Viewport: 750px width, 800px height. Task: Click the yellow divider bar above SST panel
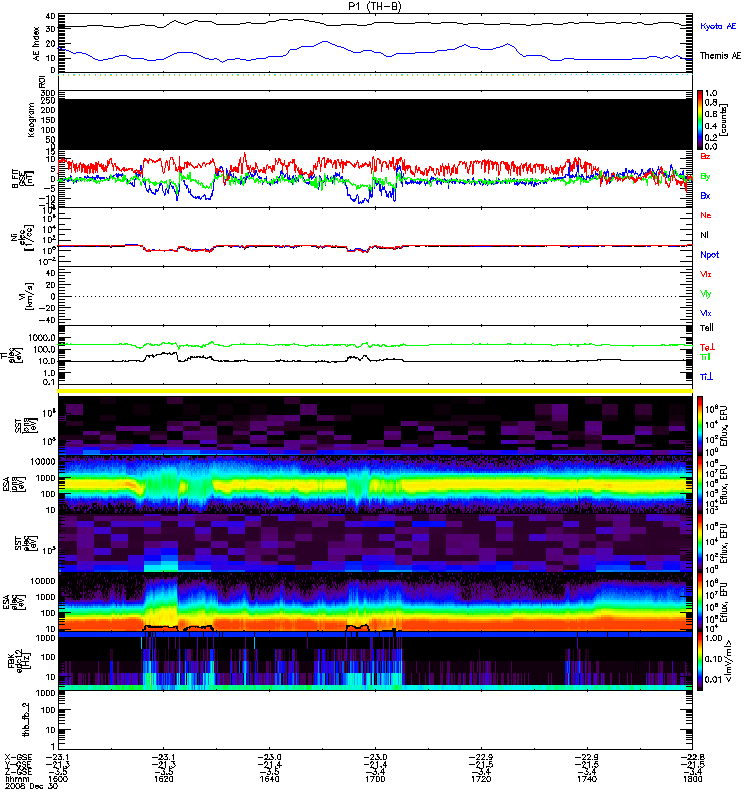coord(376,391)
